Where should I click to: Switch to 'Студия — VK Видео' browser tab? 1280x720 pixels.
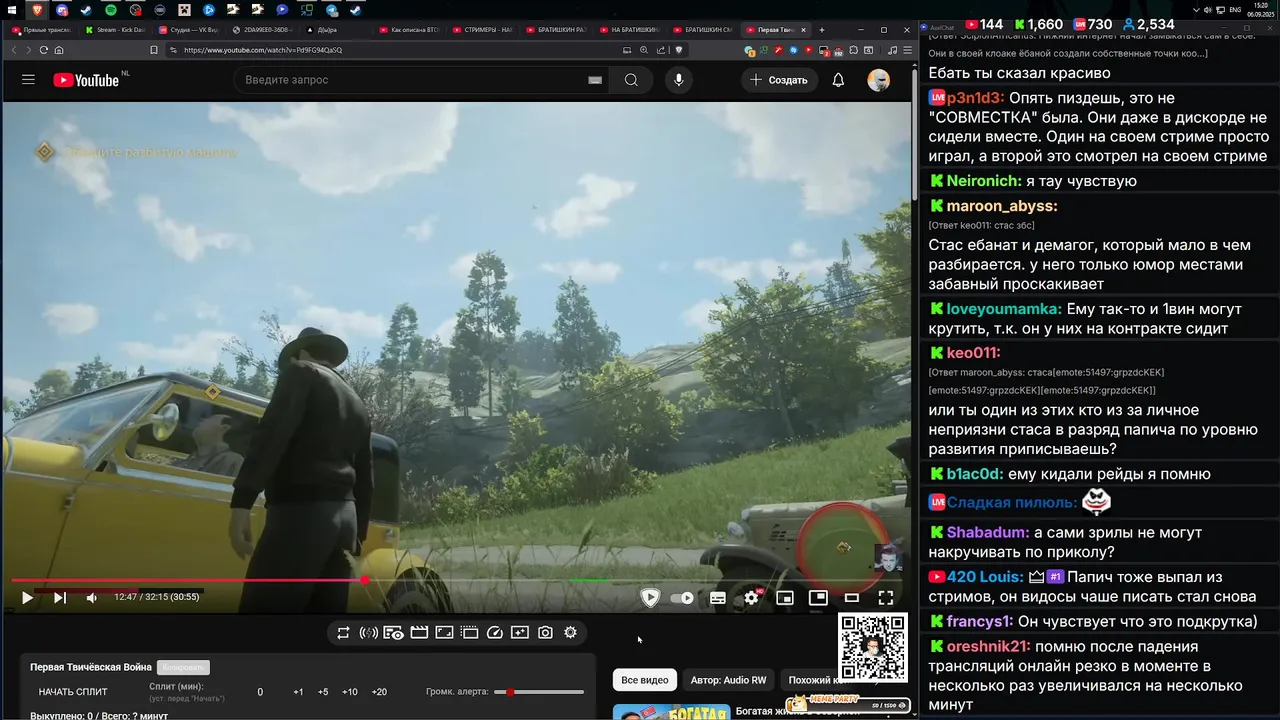coord(188,30)
